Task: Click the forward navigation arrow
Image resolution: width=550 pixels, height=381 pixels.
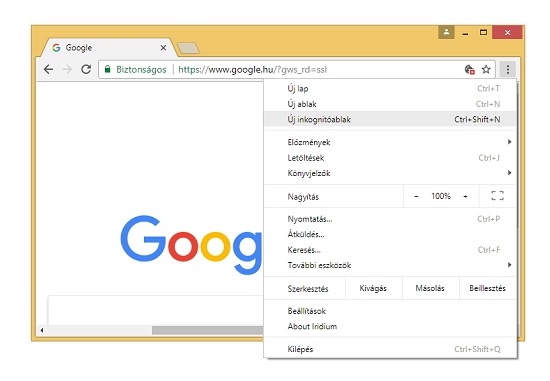Action: pos(67,69)
